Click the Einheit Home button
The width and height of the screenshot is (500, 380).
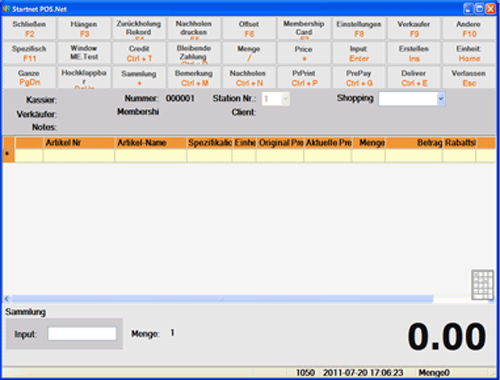[469, 53]
